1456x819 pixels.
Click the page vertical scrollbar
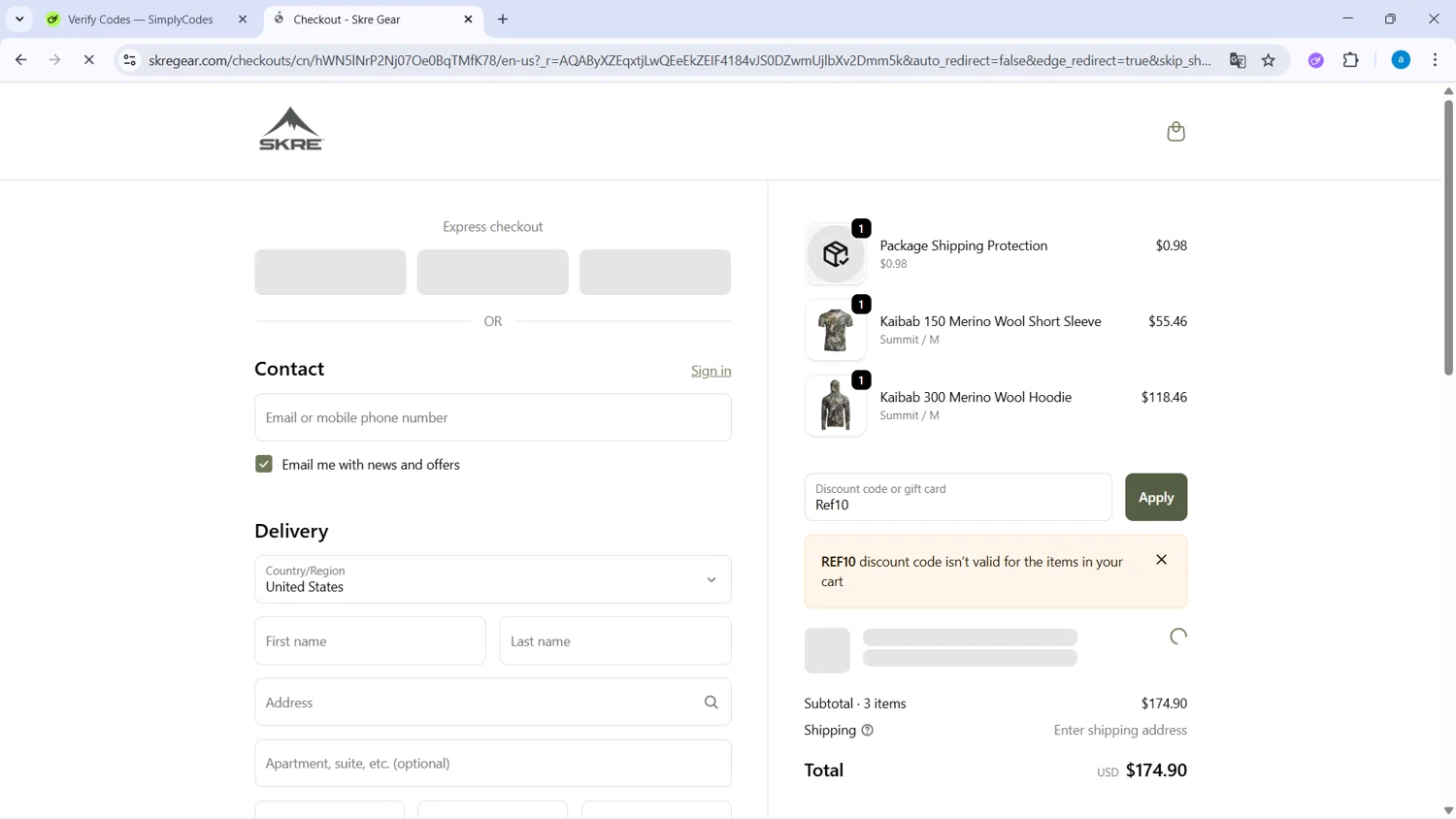tap(1448, 238)
